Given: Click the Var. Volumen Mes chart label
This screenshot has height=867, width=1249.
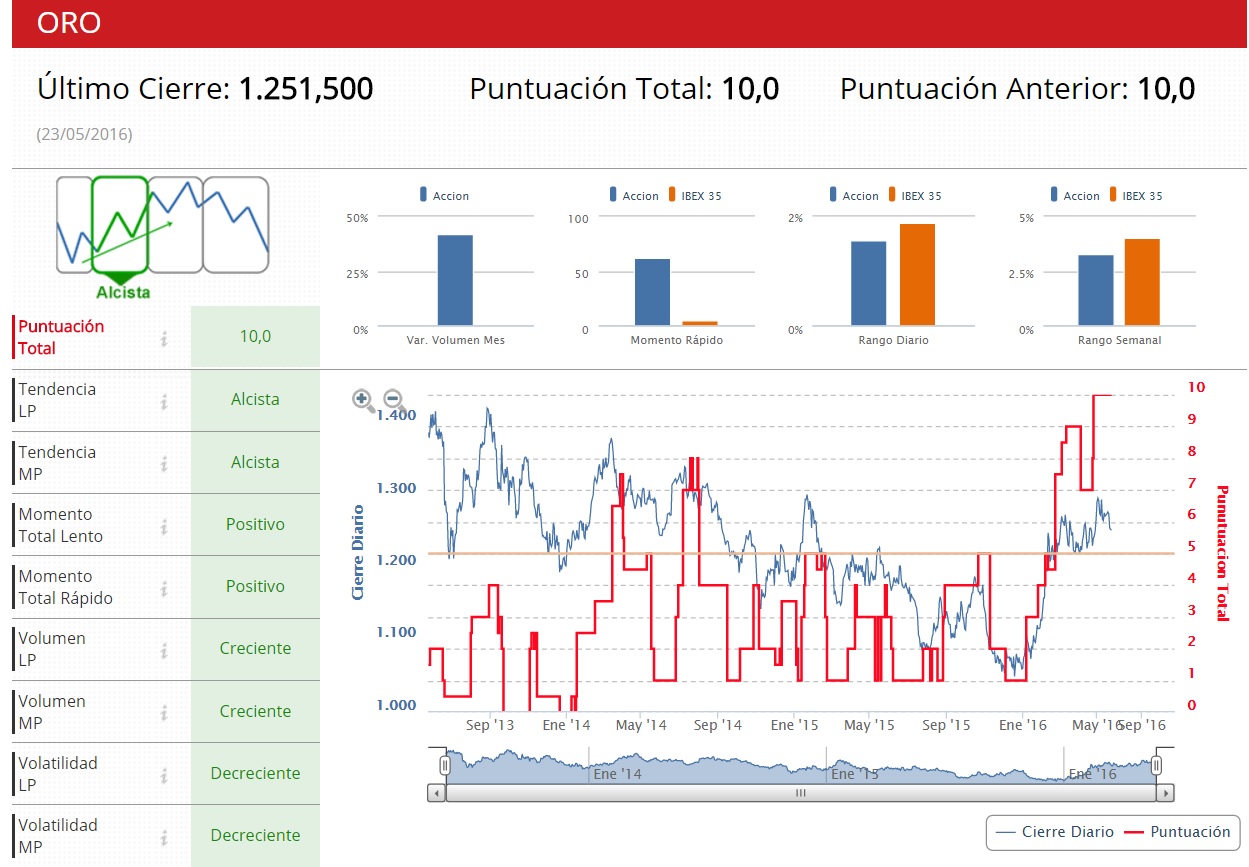Looking at the screenshot, I should (456, 340).
